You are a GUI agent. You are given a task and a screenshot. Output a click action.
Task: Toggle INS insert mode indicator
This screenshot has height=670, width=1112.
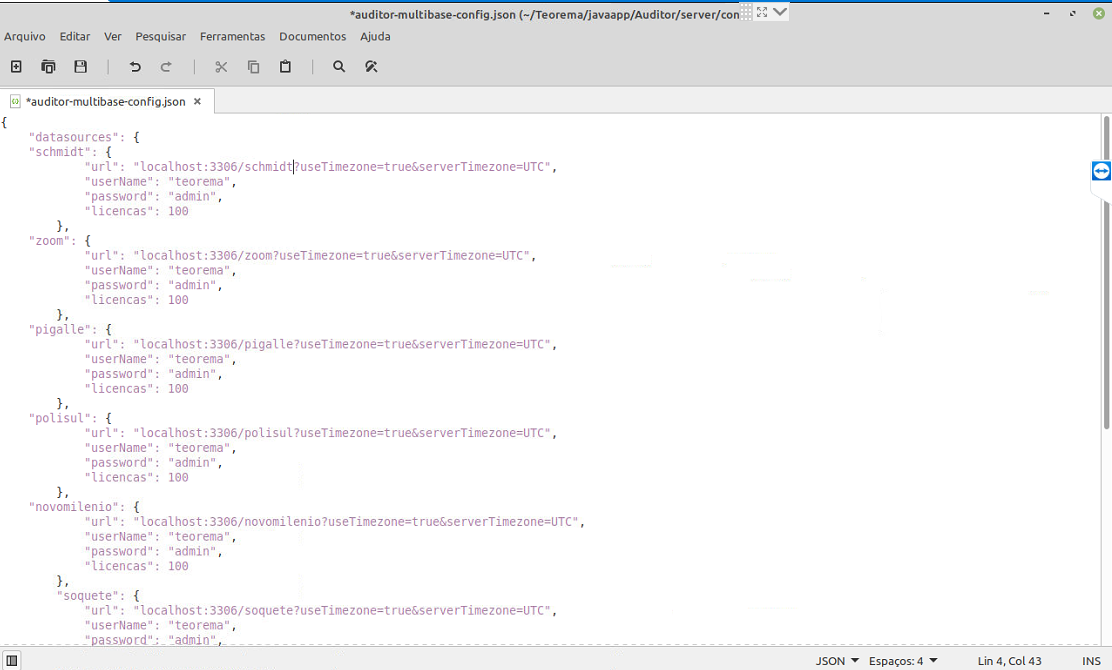[x=1091, y=661]
